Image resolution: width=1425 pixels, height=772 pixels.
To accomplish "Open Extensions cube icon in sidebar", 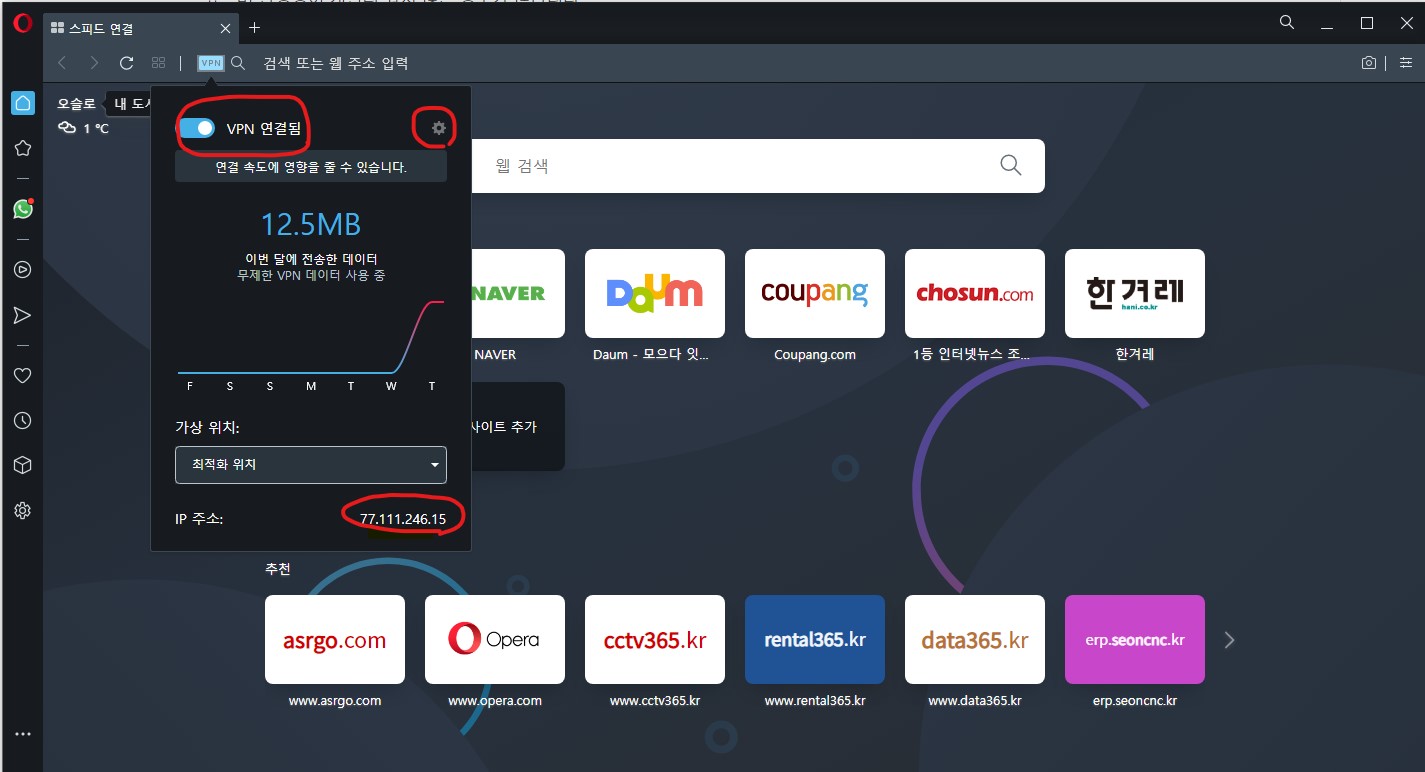I will [x=22, y=466].
